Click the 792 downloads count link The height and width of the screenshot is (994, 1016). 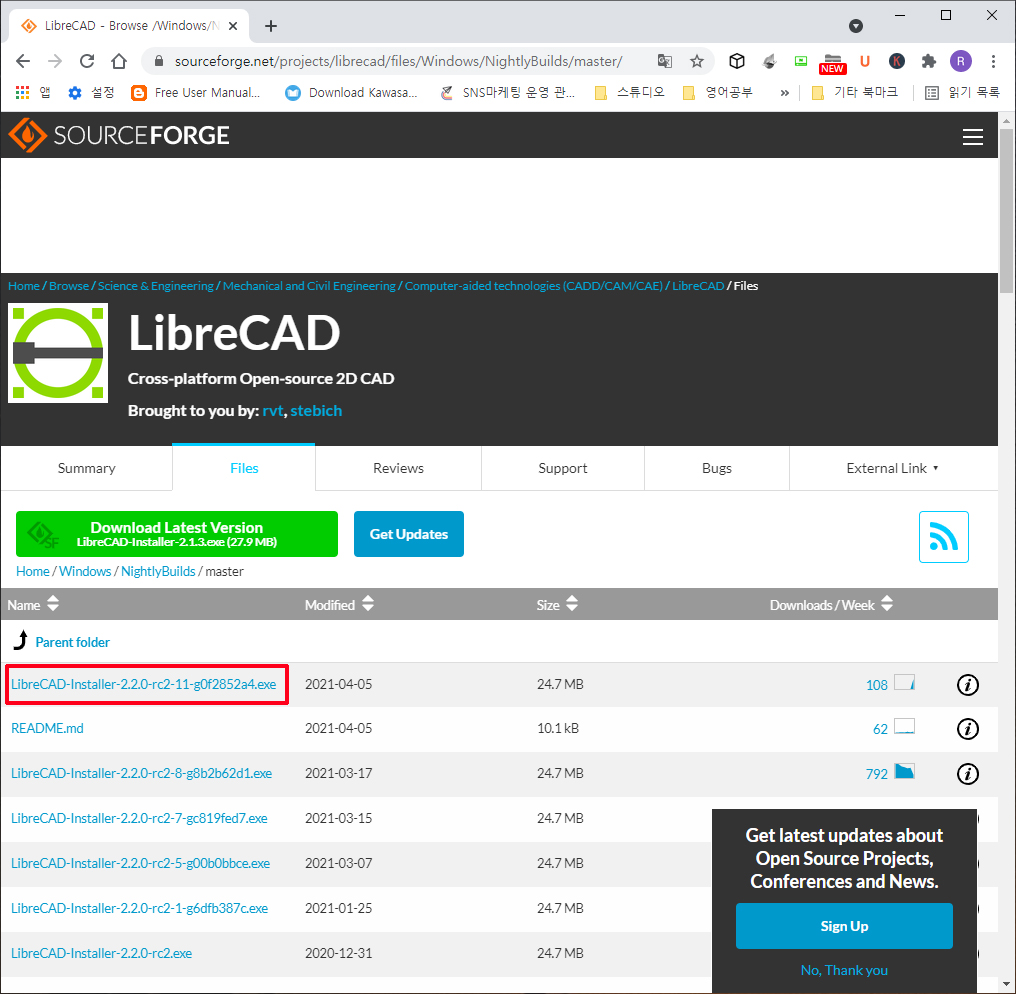(x=876, y=774)
